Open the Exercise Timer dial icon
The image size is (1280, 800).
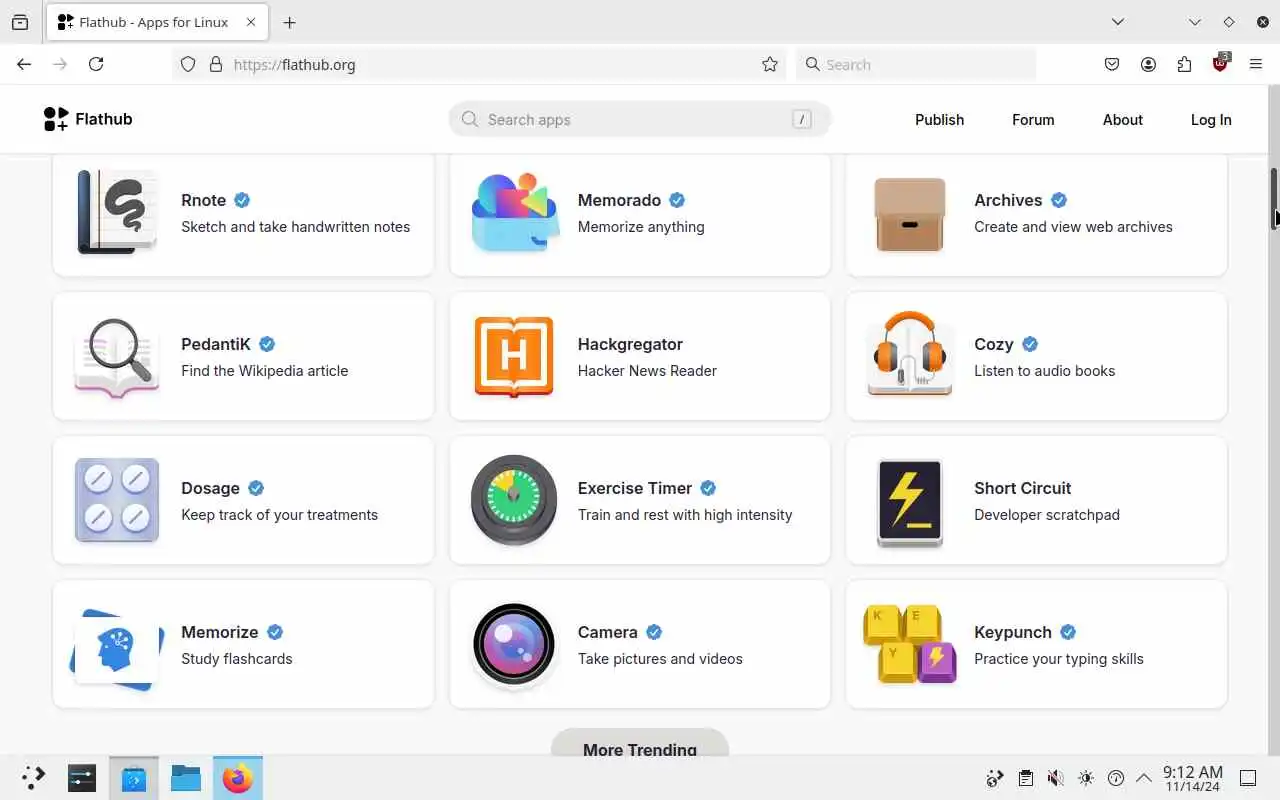514,500
